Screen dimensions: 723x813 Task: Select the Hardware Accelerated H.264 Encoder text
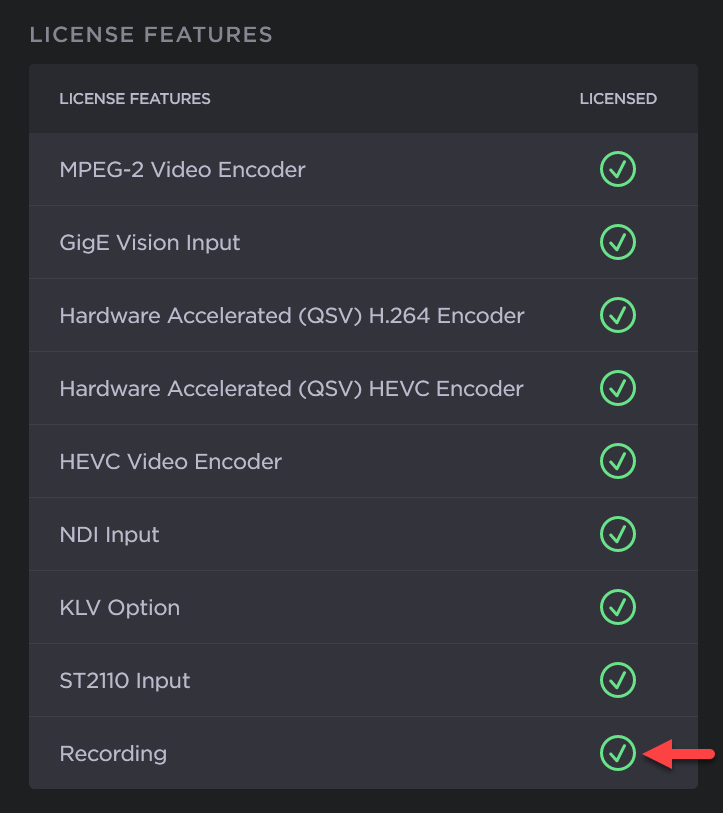[x=292, y=316]
